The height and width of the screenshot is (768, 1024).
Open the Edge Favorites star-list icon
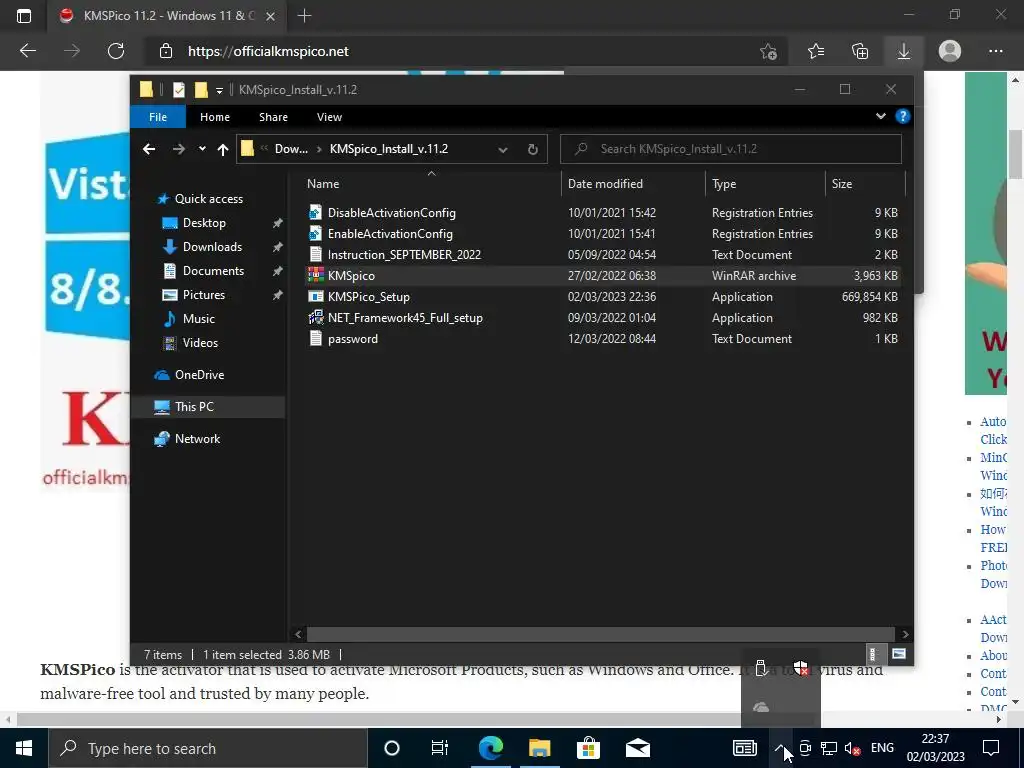coord(816,51)
